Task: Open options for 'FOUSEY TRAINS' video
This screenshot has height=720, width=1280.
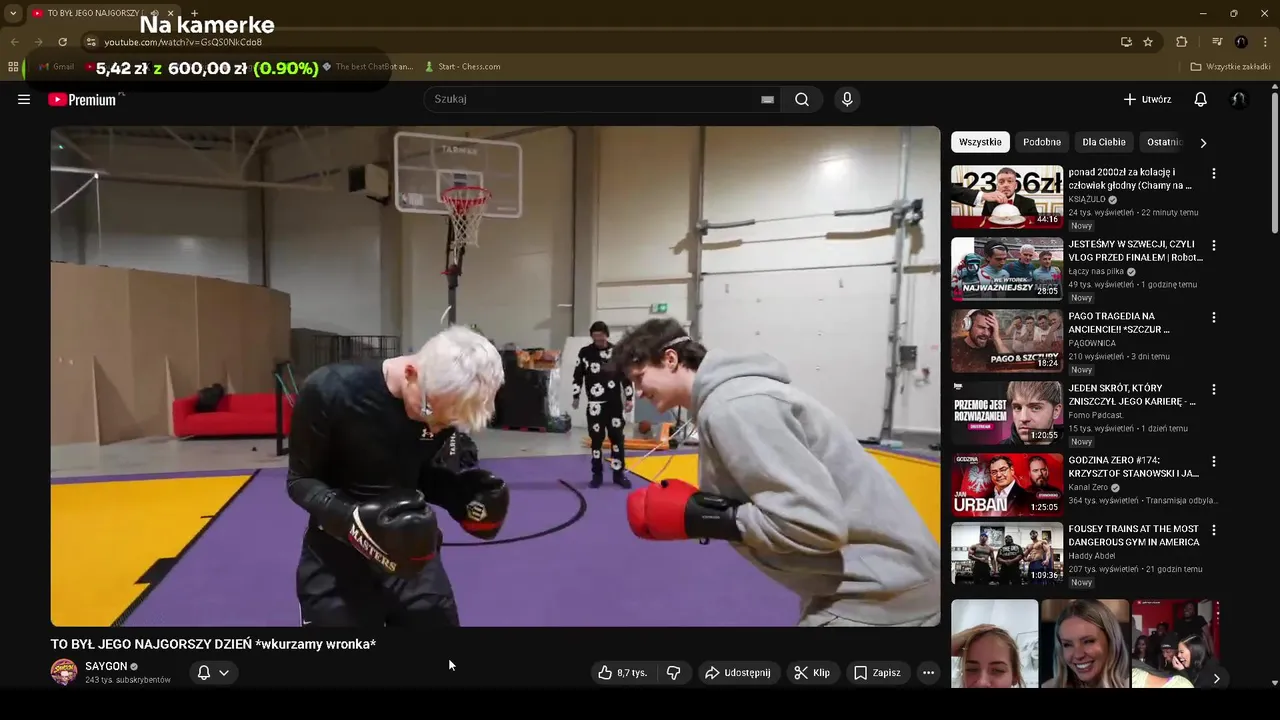Action: point(1214,530)
